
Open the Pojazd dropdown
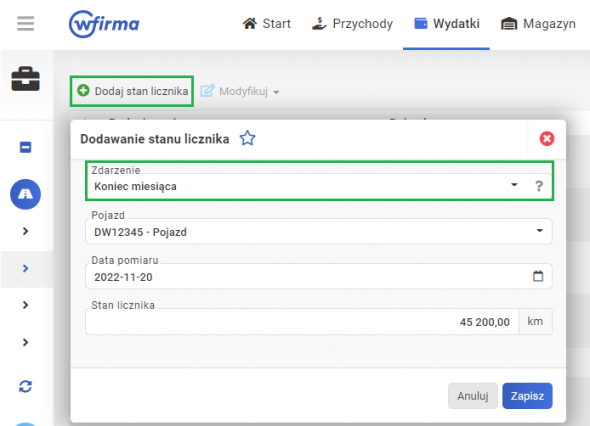coord(319,231)
